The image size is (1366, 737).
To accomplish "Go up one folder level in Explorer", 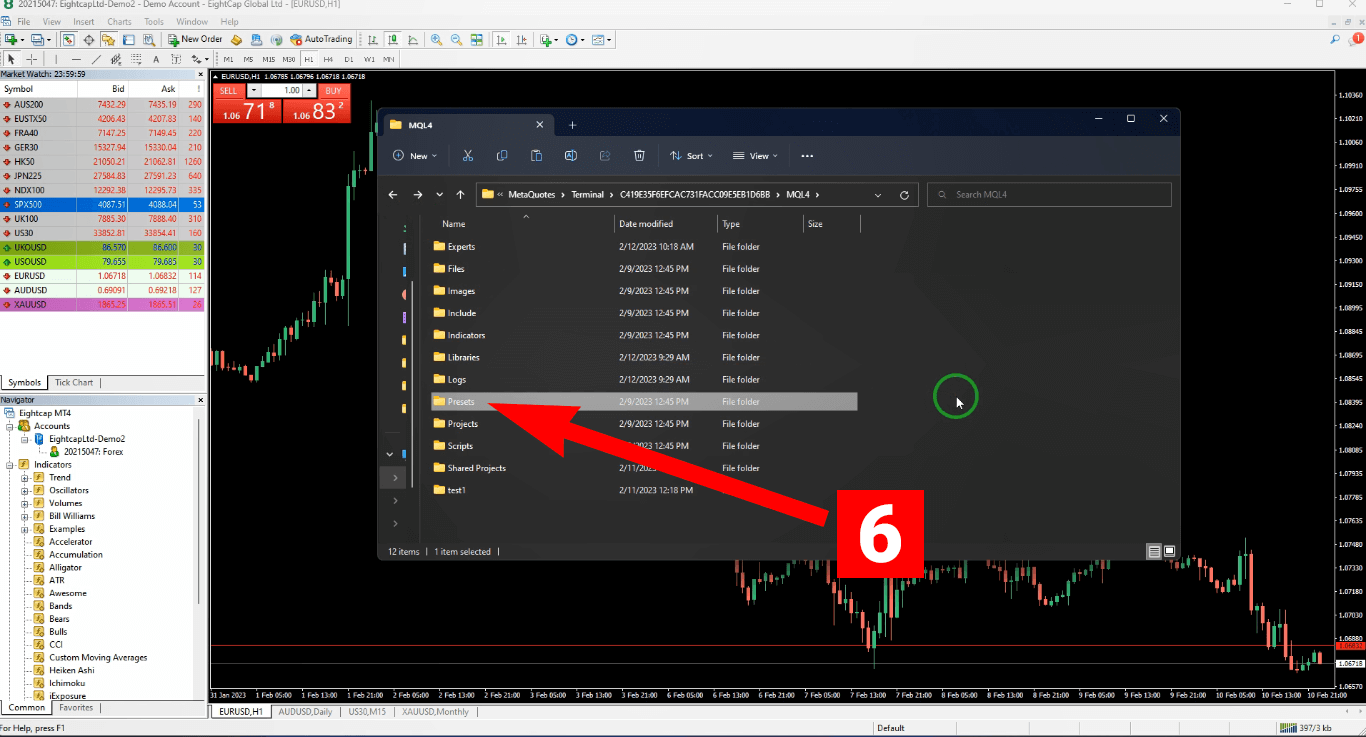I will [x=460, y=195].
